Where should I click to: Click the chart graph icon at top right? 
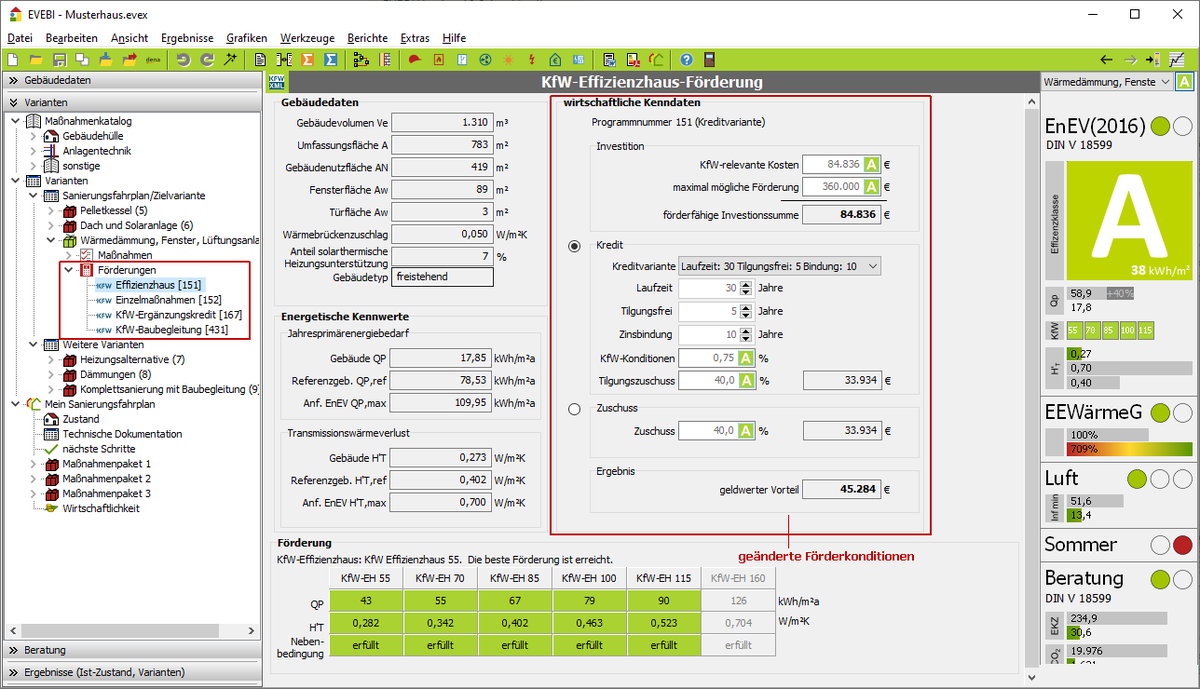click(1176, 60)
